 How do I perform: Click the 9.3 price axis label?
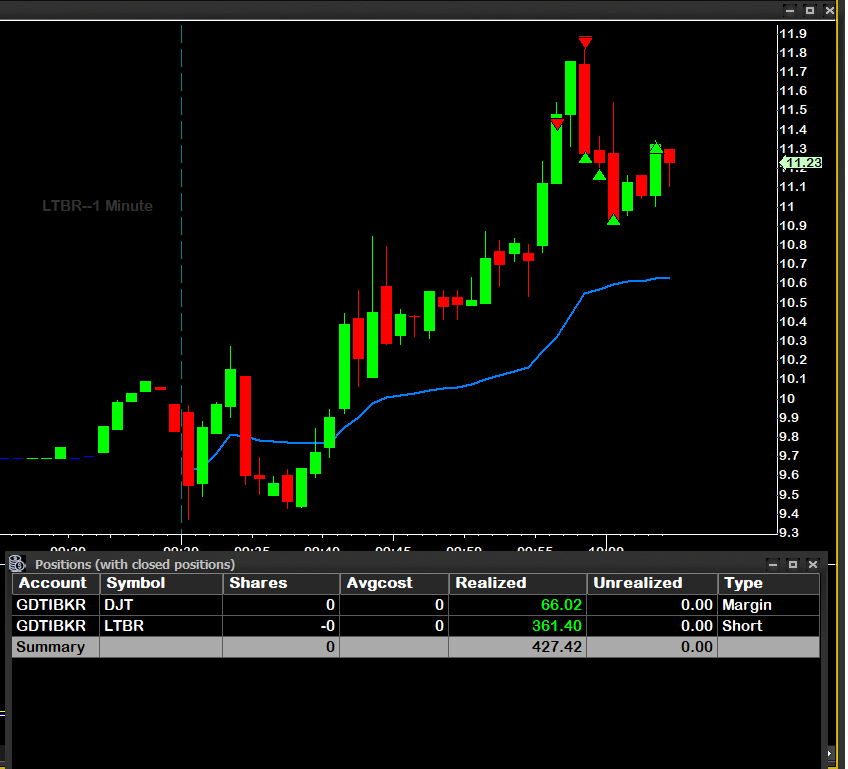pyautogui.click(x=789, y=533)
